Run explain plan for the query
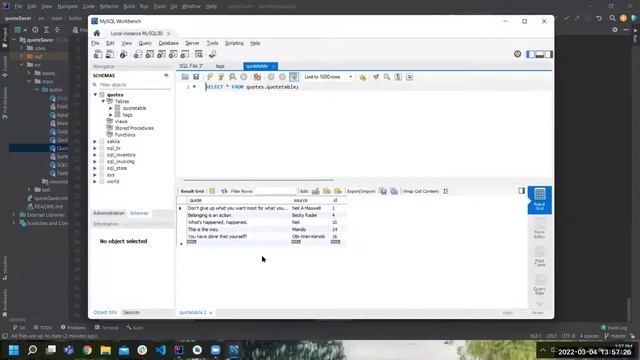640x360 pixels. 232,77
